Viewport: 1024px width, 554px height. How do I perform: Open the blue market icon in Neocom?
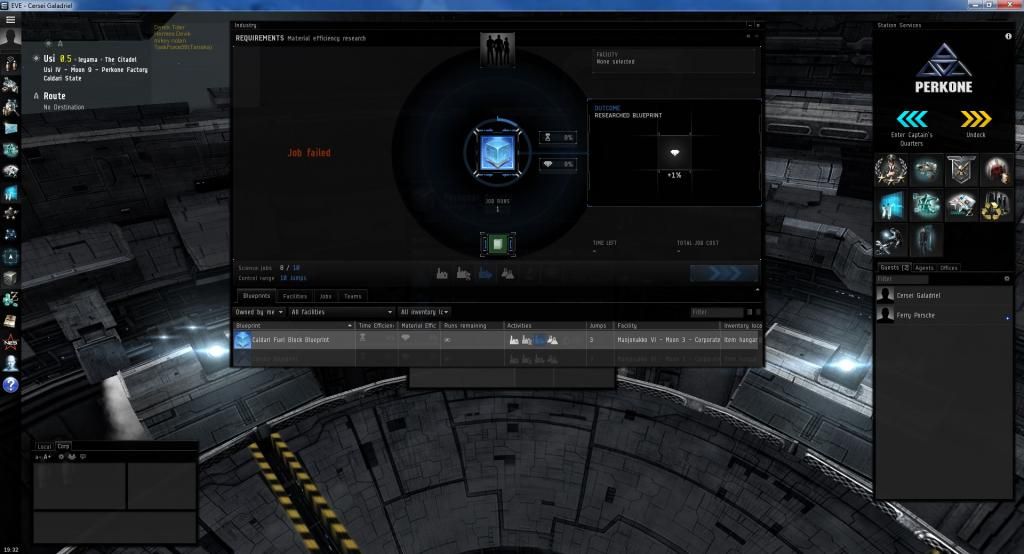point(10,193)
